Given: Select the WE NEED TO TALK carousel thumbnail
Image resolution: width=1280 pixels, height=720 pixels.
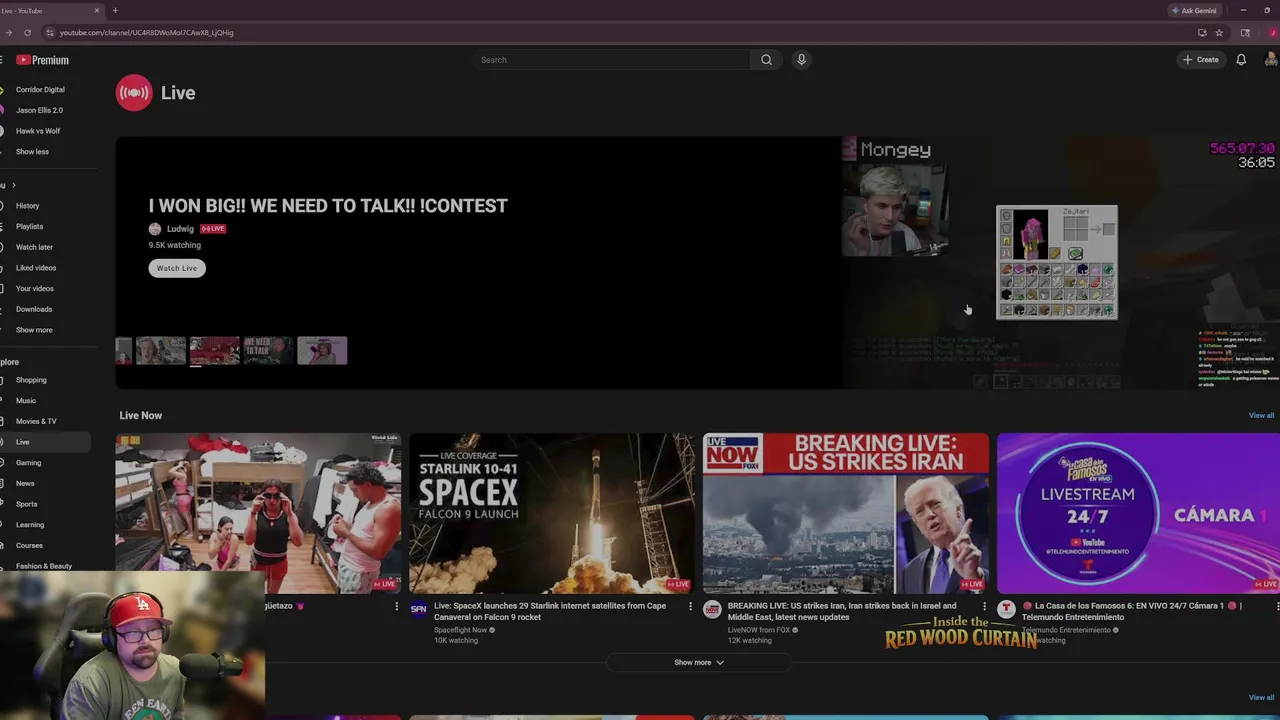Looking at the screenshot, I should 267,350.
